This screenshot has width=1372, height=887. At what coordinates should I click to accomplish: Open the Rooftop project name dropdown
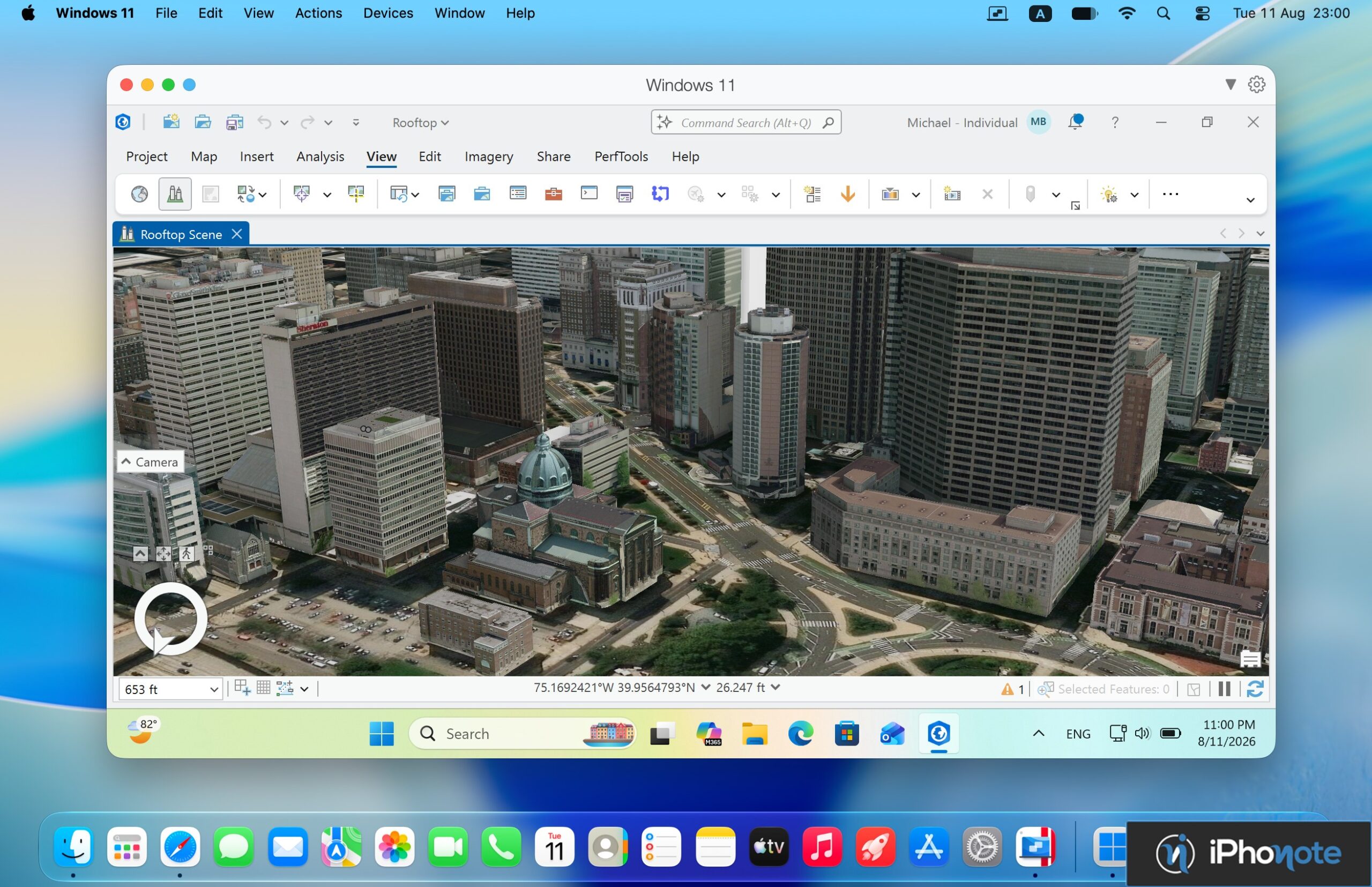[421, 123]
